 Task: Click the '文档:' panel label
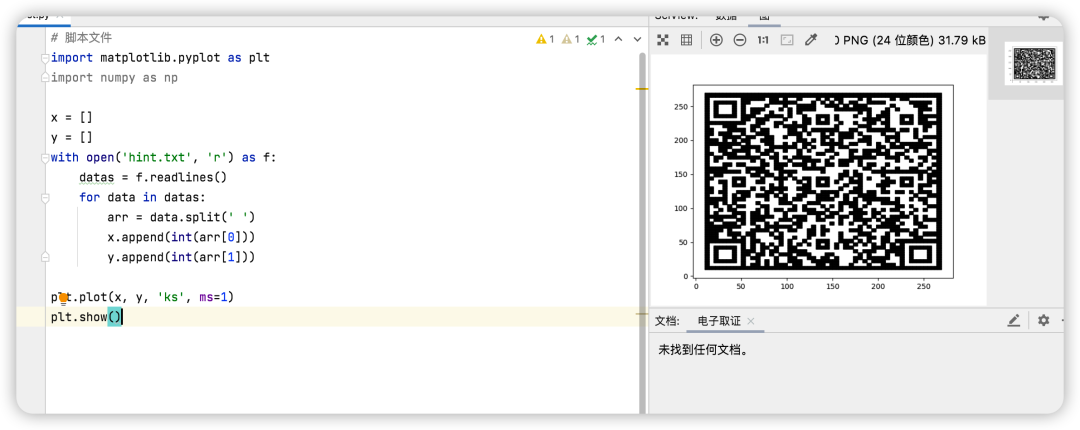pos(667,321)
